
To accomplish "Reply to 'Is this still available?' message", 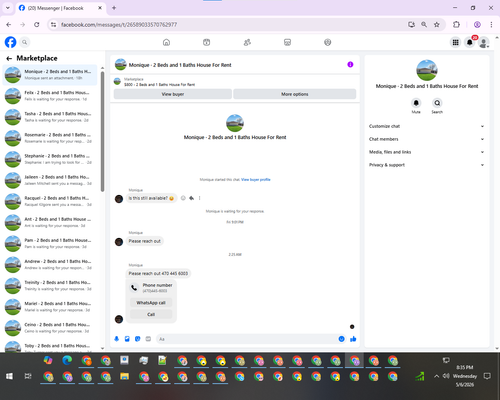I will pos(191,198).
